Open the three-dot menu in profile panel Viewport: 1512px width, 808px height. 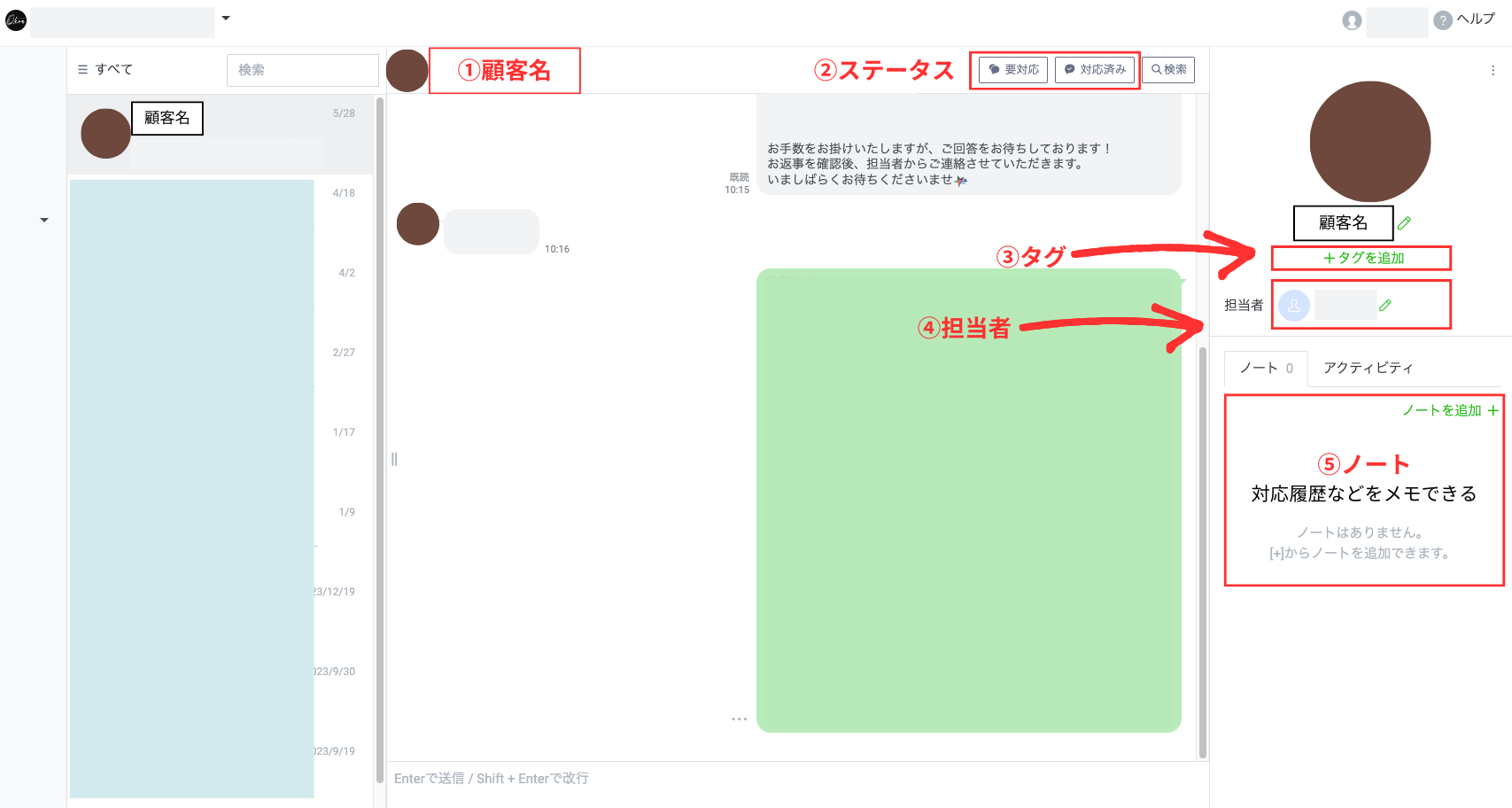pyautogui.click(x=1493, y=71)
